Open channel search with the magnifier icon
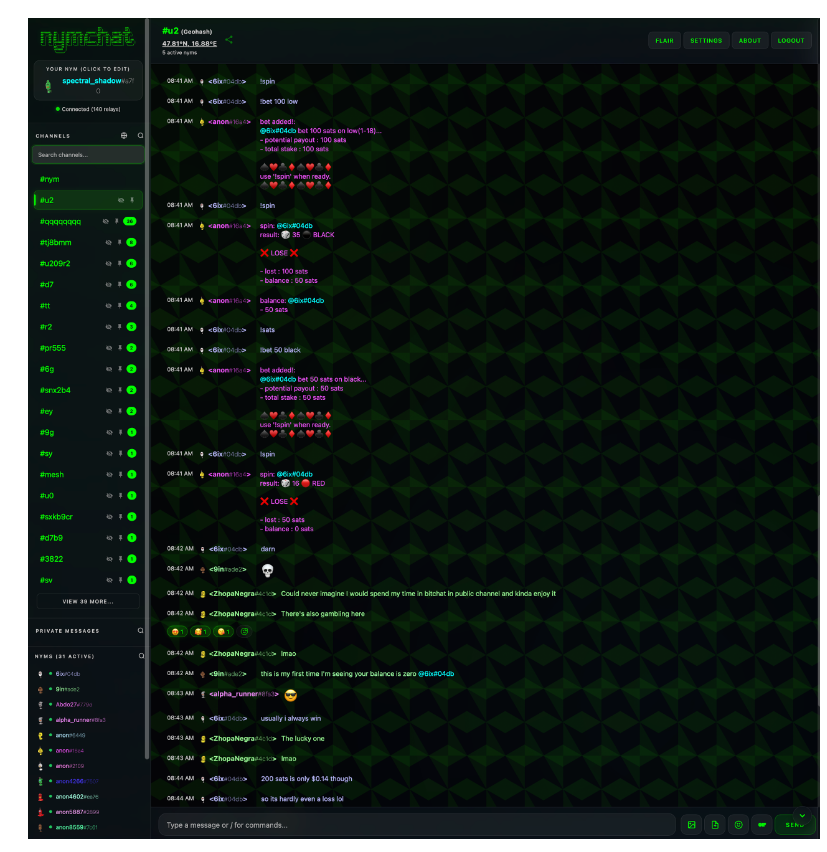 (142, 135)
